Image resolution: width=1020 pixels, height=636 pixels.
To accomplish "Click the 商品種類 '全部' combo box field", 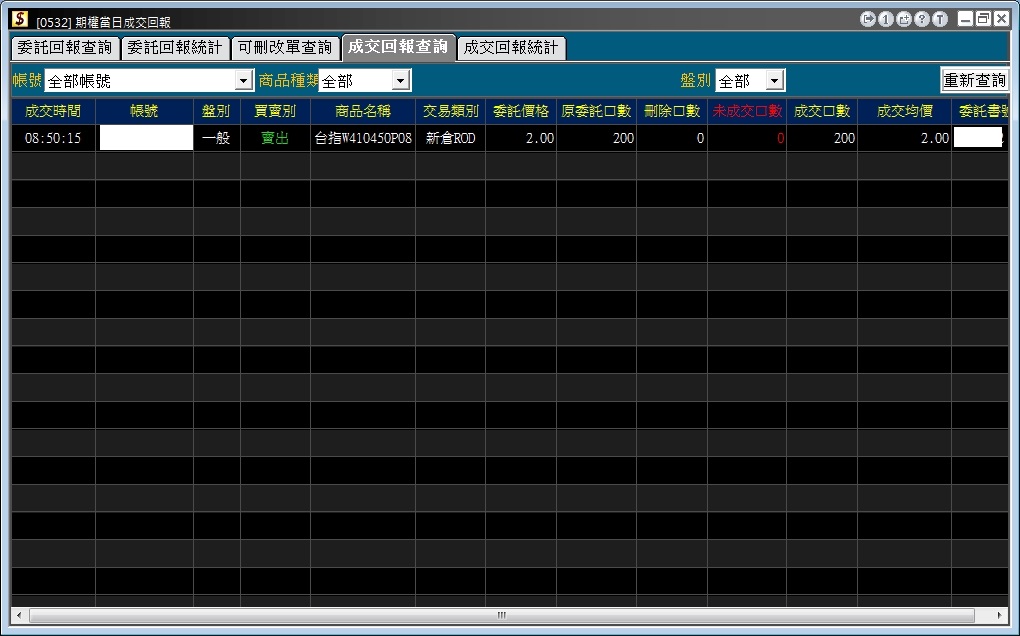I will click(x=364, y=81).
